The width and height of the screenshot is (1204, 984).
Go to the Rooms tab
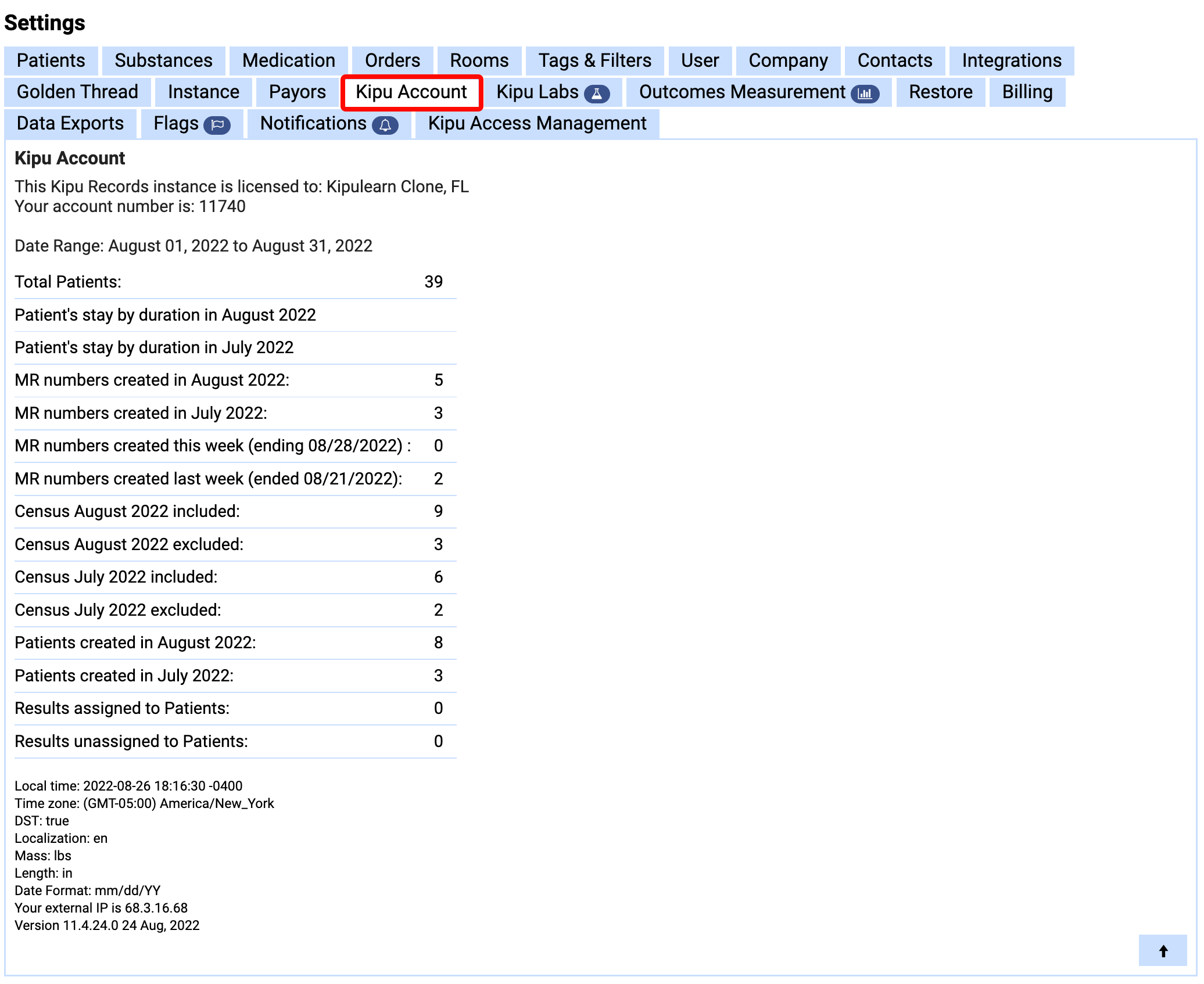click(479, 60)
